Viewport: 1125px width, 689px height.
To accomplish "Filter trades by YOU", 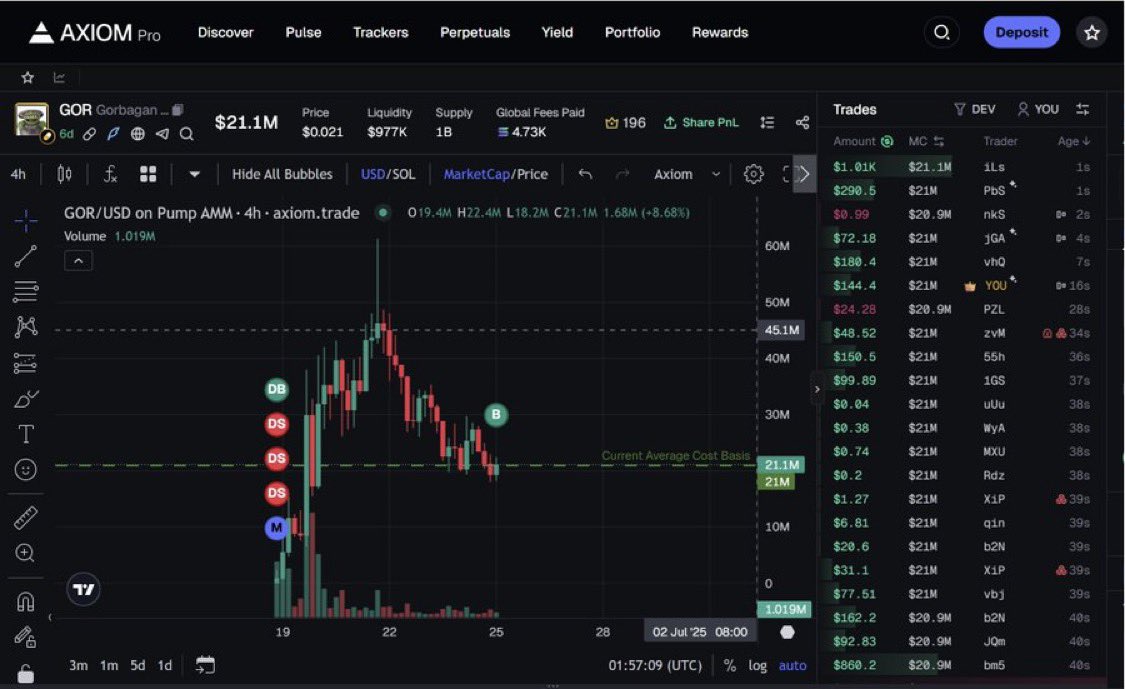I will coord(1037,109).
